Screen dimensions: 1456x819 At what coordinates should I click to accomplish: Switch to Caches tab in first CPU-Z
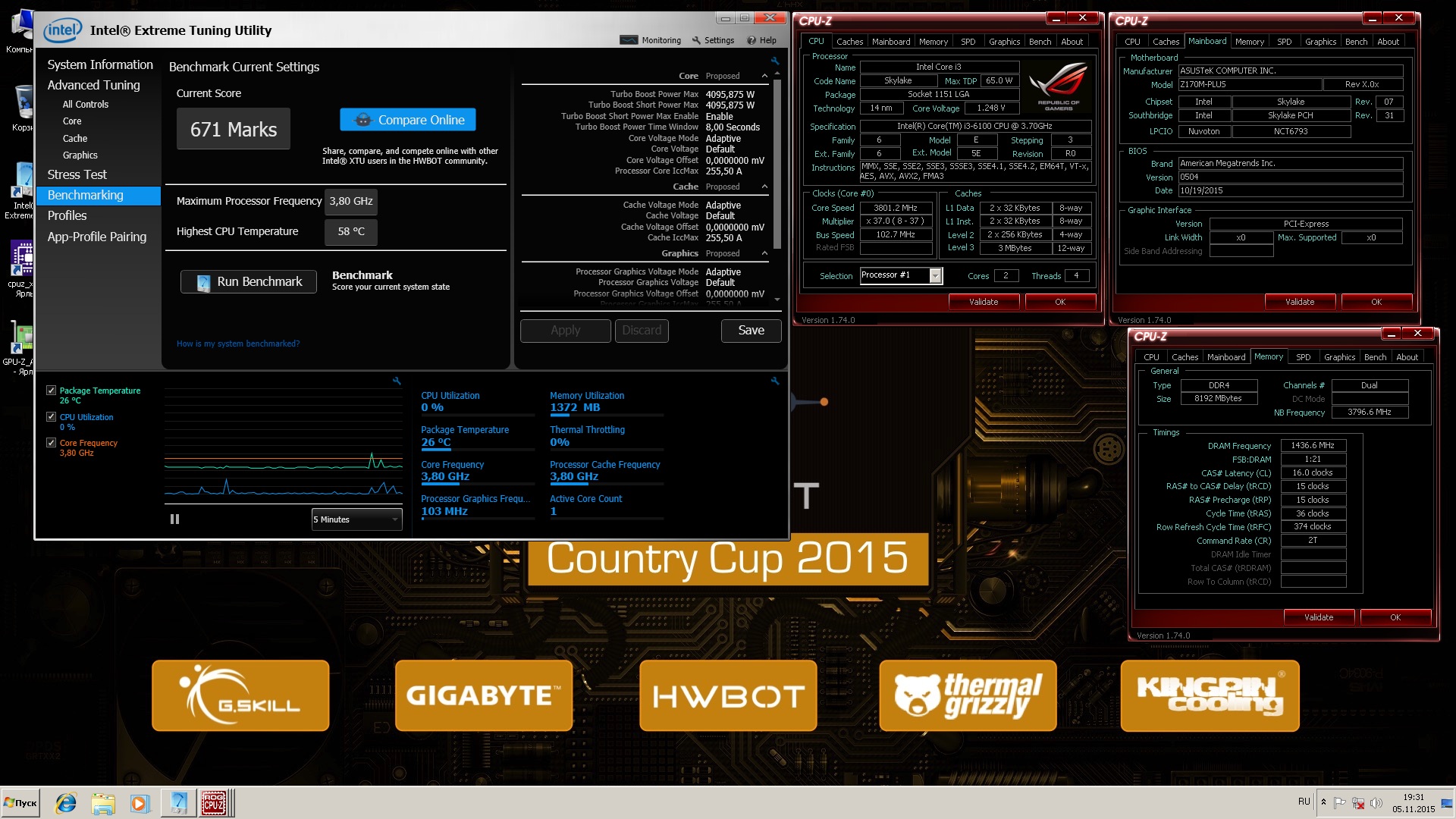[849, 42]
